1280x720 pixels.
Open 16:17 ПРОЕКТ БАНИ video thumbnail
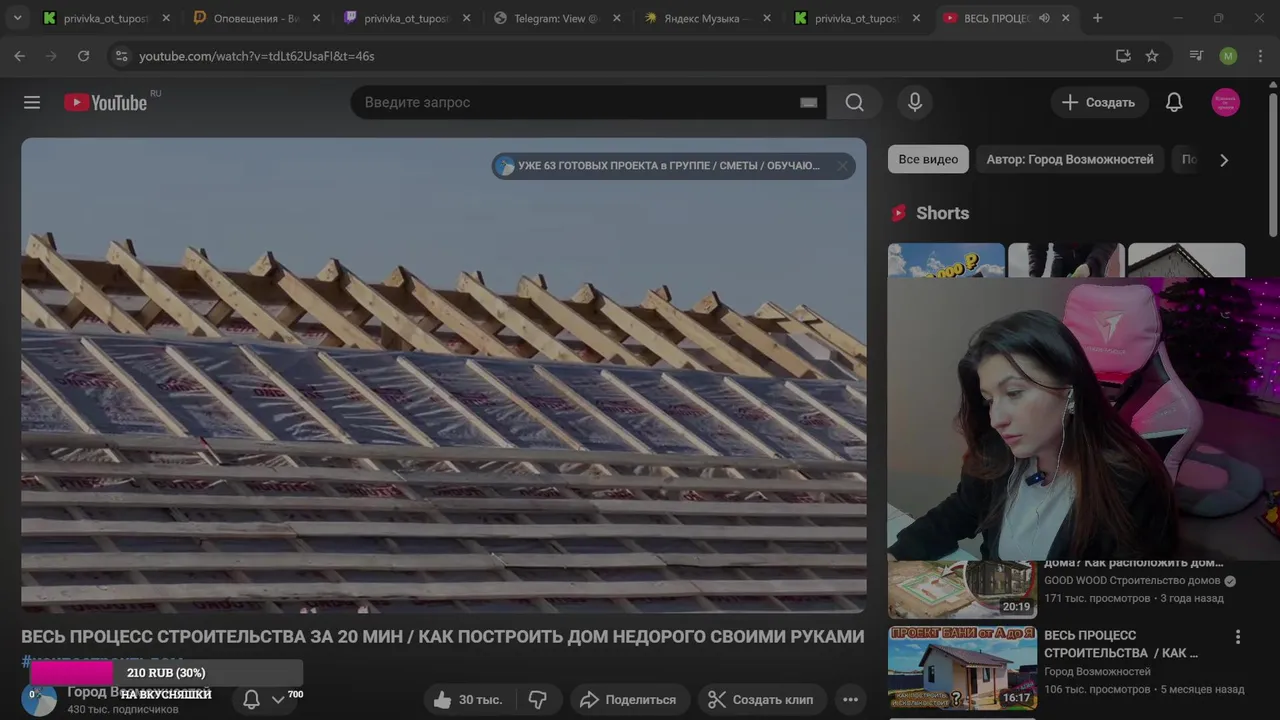[962, 667]
